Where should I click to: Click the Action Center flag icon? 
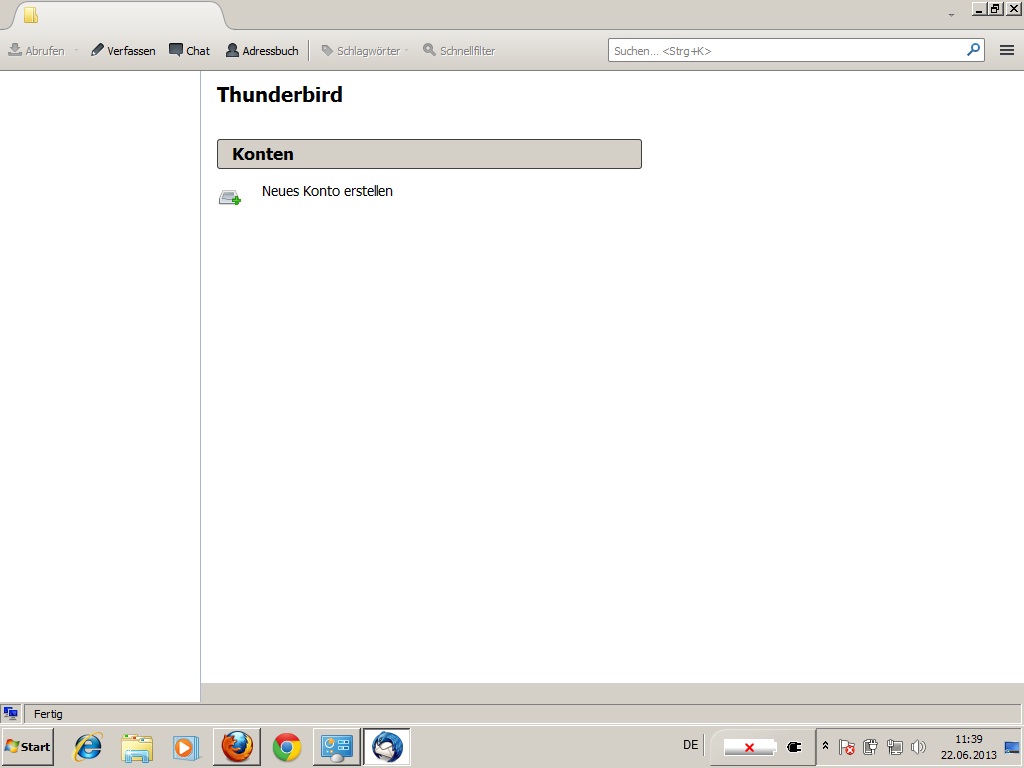pos(846,746)
